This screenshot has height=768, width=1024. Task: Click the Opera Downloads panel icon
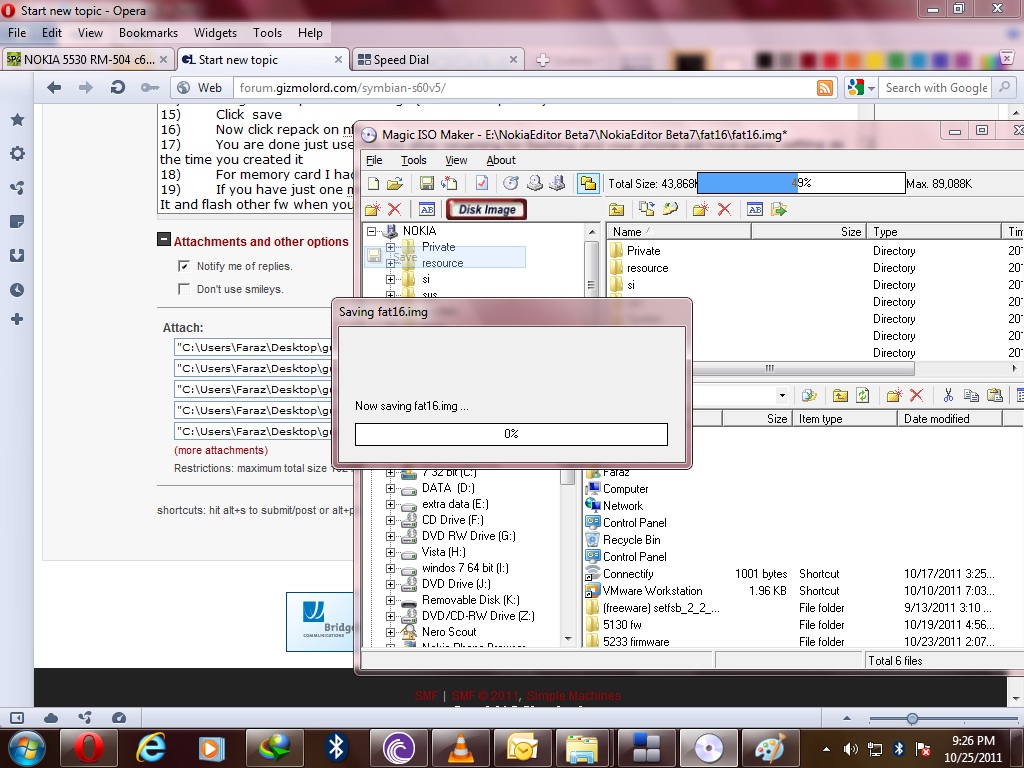pos(18,255)
